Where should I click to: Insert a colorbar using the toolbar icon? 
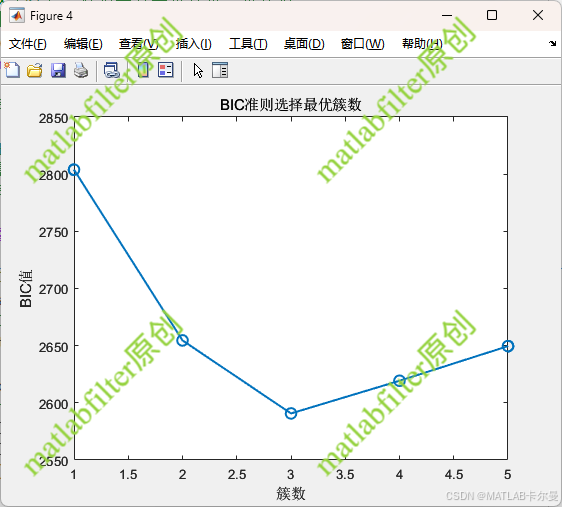(143, 70)
